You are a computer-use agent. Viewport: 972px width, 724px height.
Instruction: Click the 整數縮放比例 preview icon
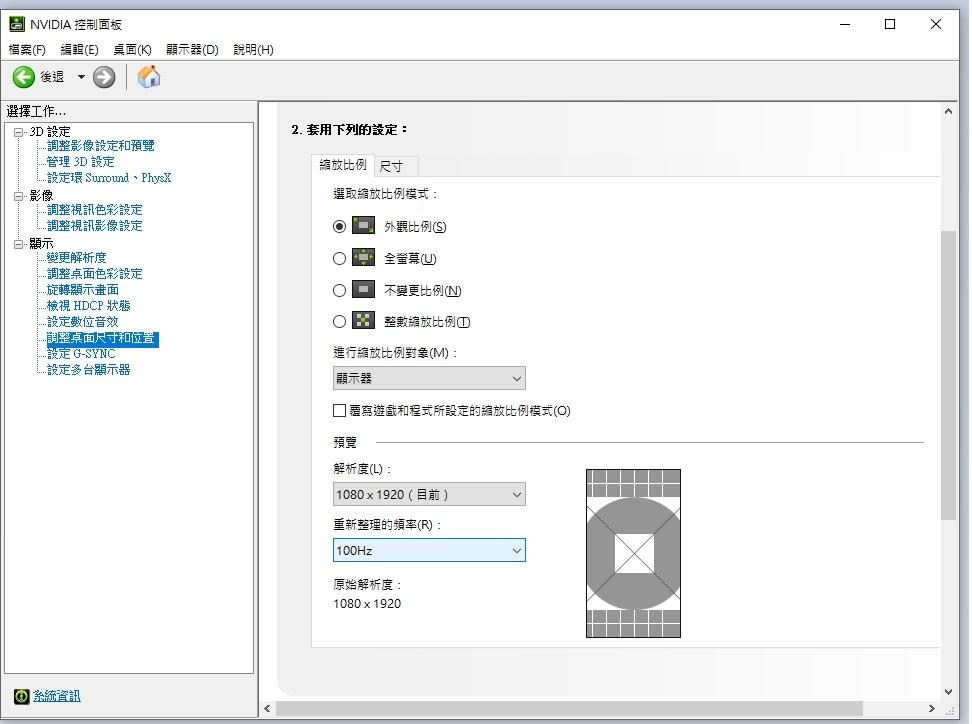363,321
